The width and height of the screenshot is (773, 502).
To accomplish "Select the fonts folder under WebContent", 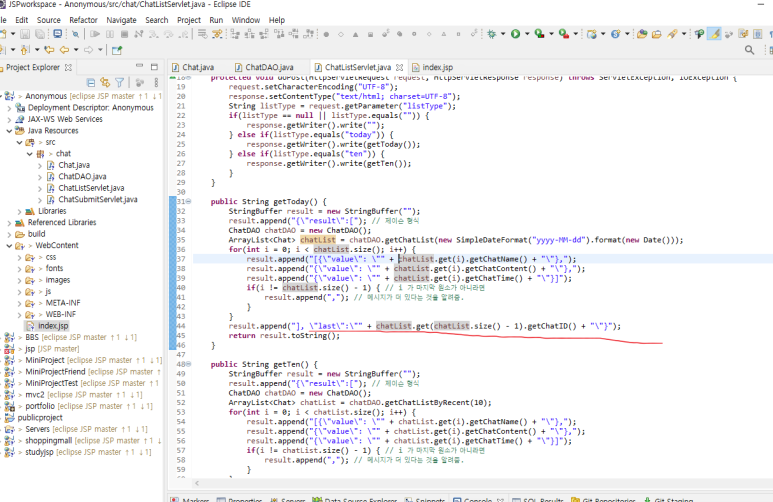I will (54, 269).
